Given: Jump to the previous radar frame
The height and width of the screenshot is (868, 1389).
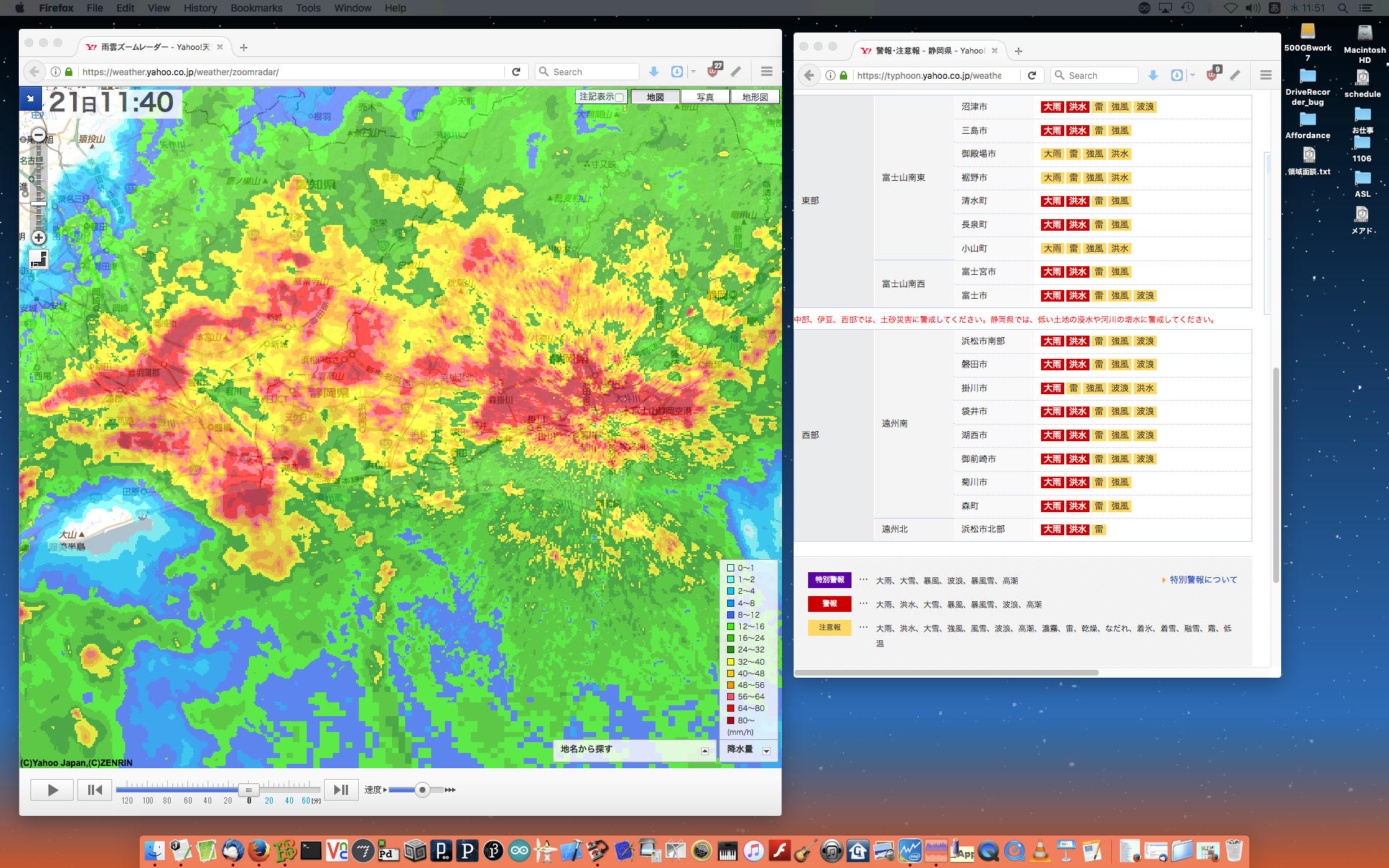Looking at the screenshot, I should (x=95, y=790).
